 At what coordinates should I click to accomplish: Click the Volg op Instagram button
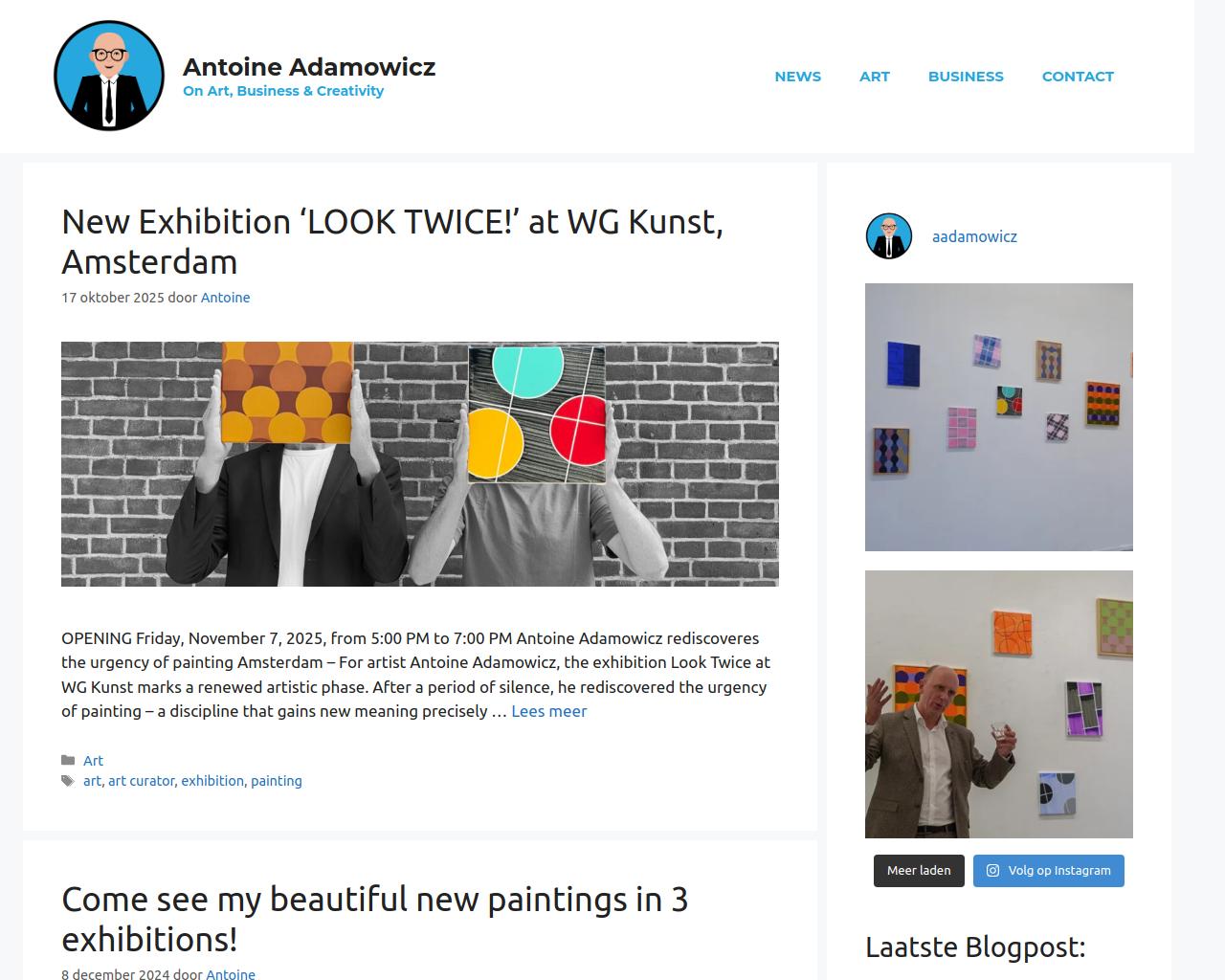[x=1049, y=871]
